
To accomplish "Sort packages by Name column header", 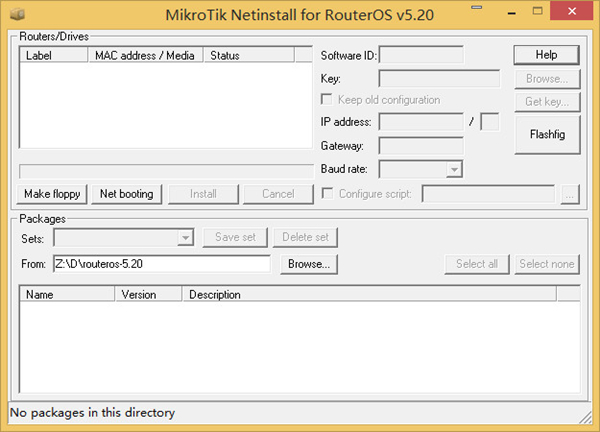I will pos(67,295).
